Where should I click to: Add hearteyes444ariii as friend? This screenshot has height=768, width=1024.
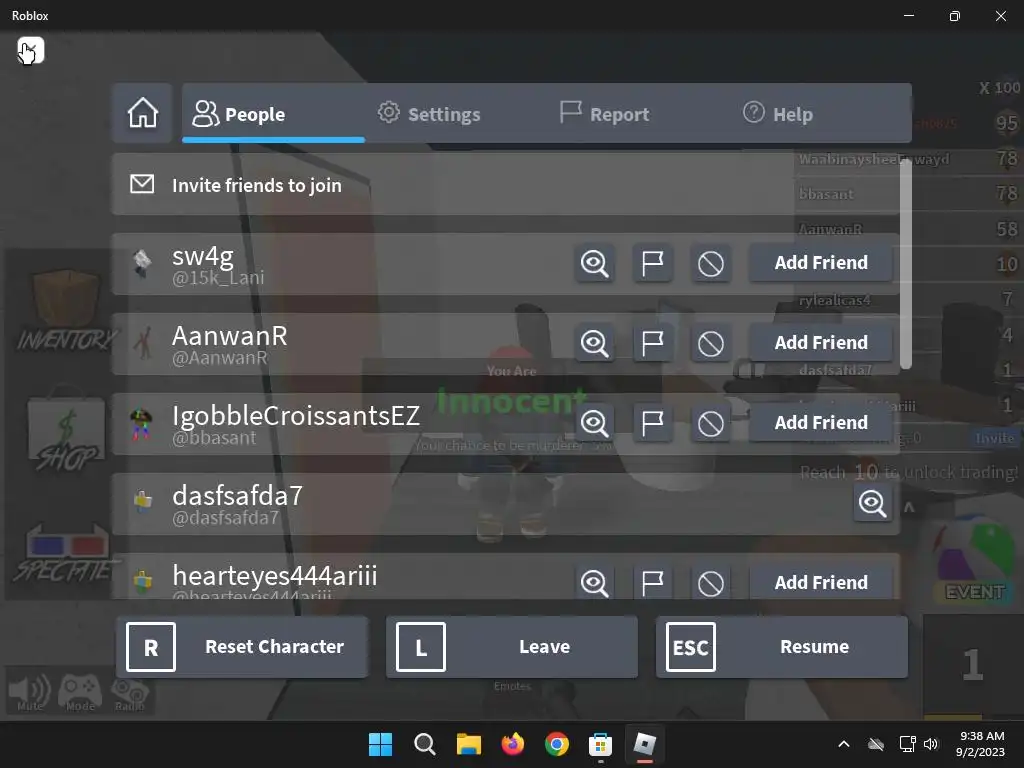[821, 582]
